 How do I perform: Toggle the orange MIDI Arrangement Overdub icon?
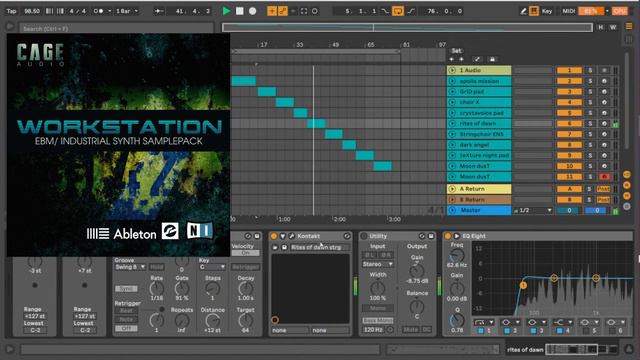point(272,11)
